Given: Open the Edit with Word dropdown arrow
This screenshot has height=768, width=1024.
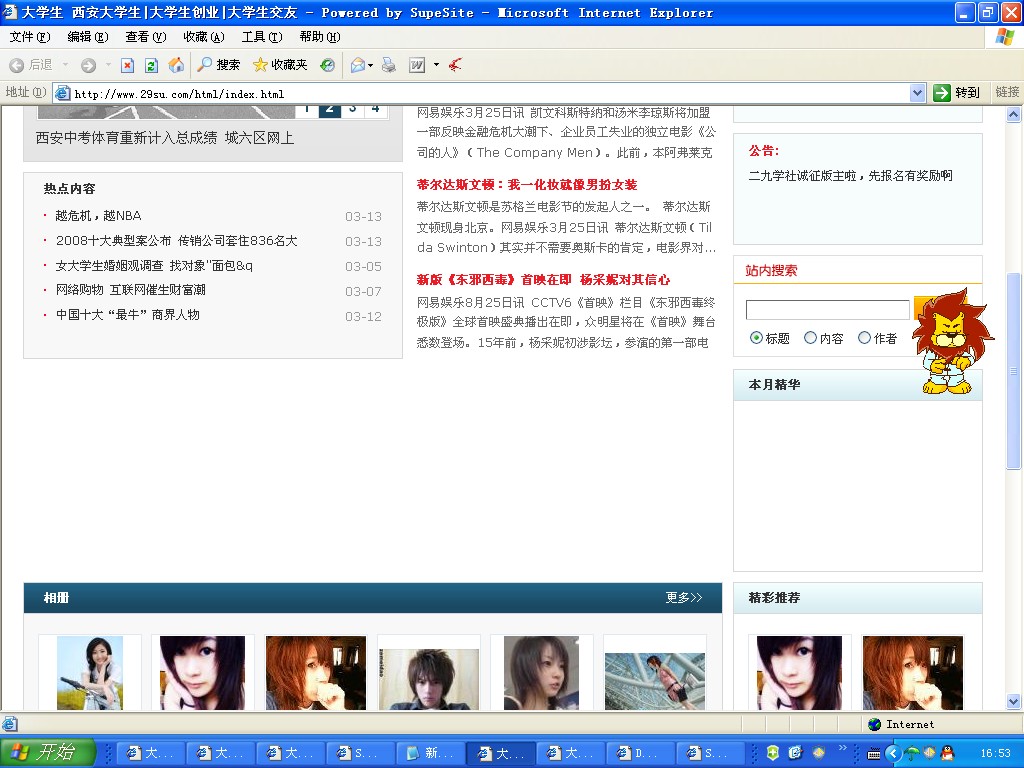Looking at the screenshot, I should [436, 65].
